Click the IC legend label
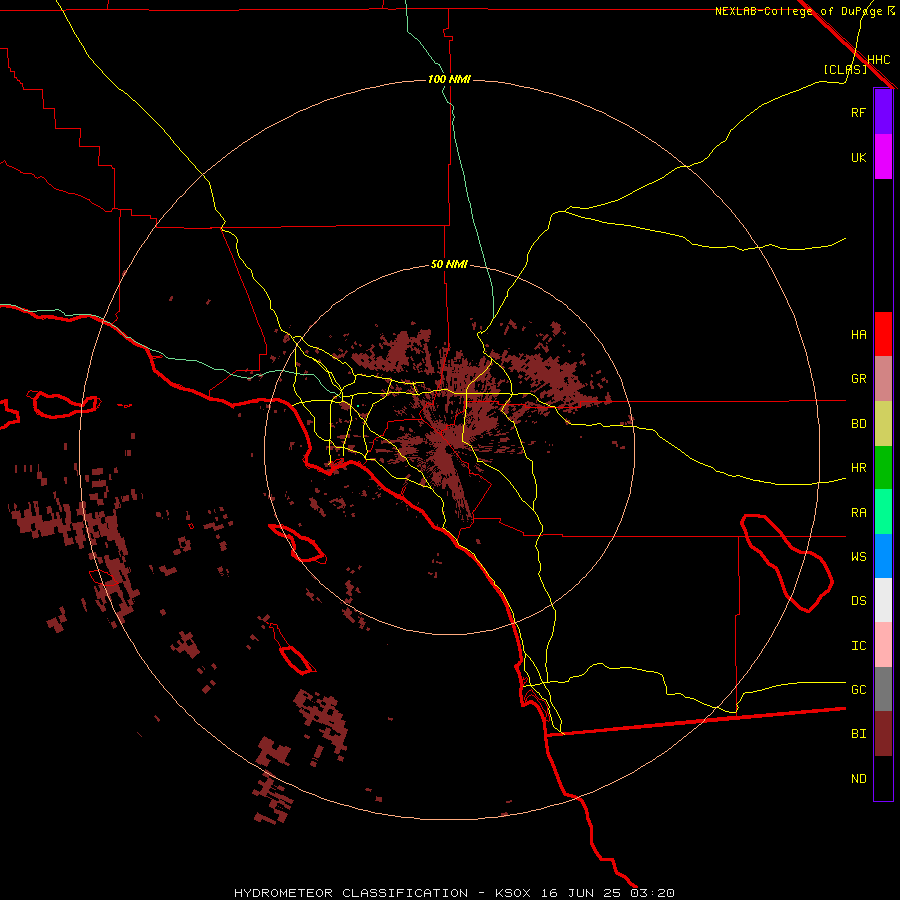900x900 pixels. tap(859, 646)
